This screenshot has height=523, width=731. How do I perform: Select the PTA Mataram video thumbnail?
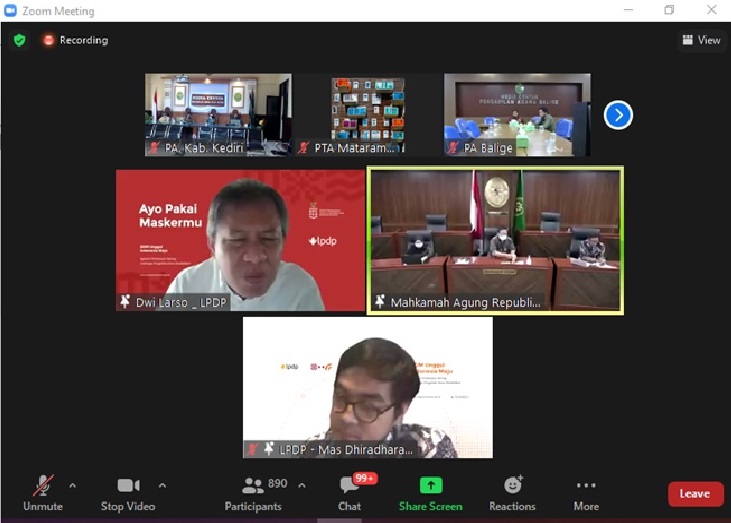click(x=368, y=114)
